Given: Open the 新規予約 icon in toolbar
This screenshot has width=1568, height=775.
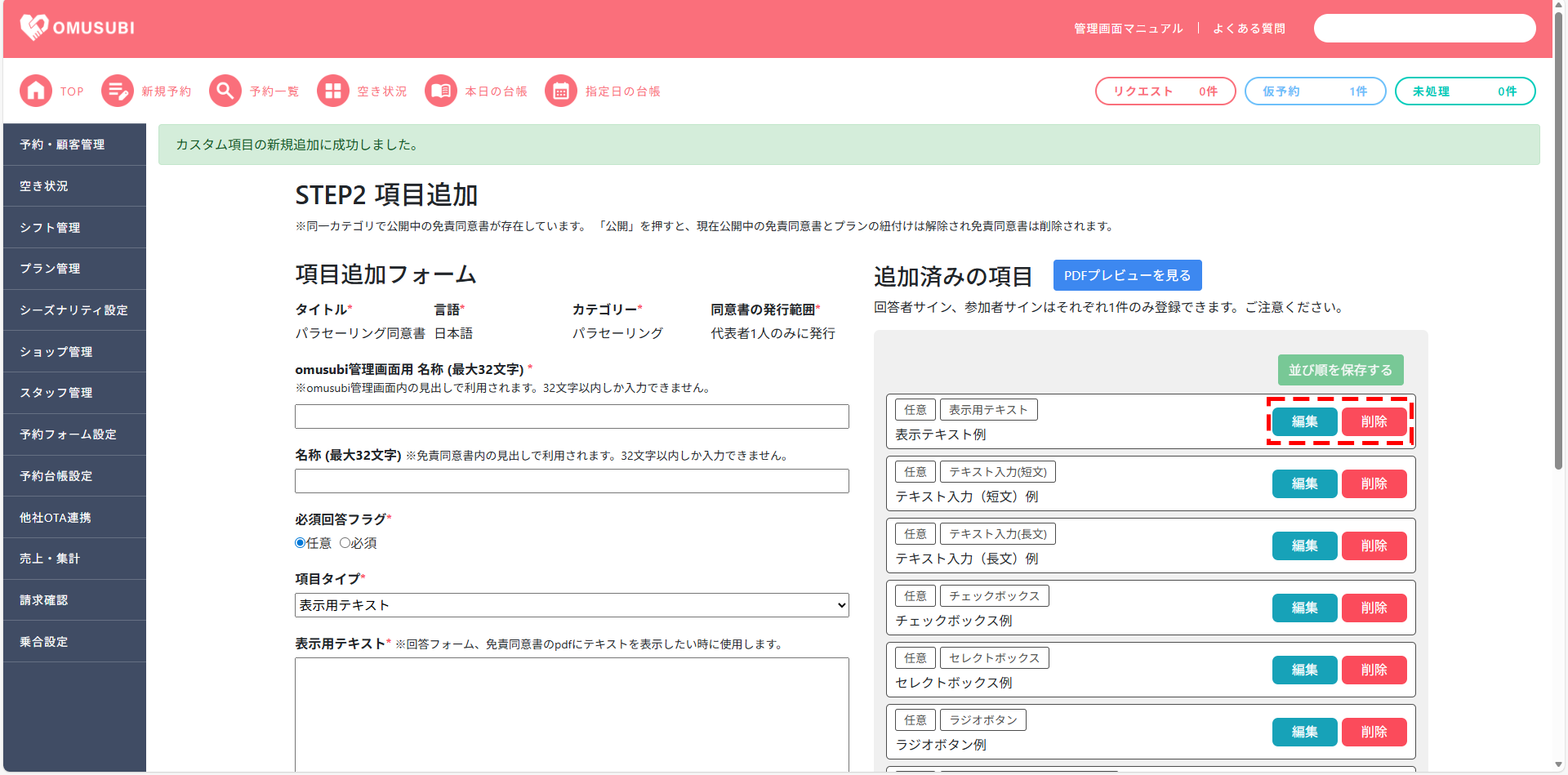Looking at the screenshot, I should (x=118, y=91).
